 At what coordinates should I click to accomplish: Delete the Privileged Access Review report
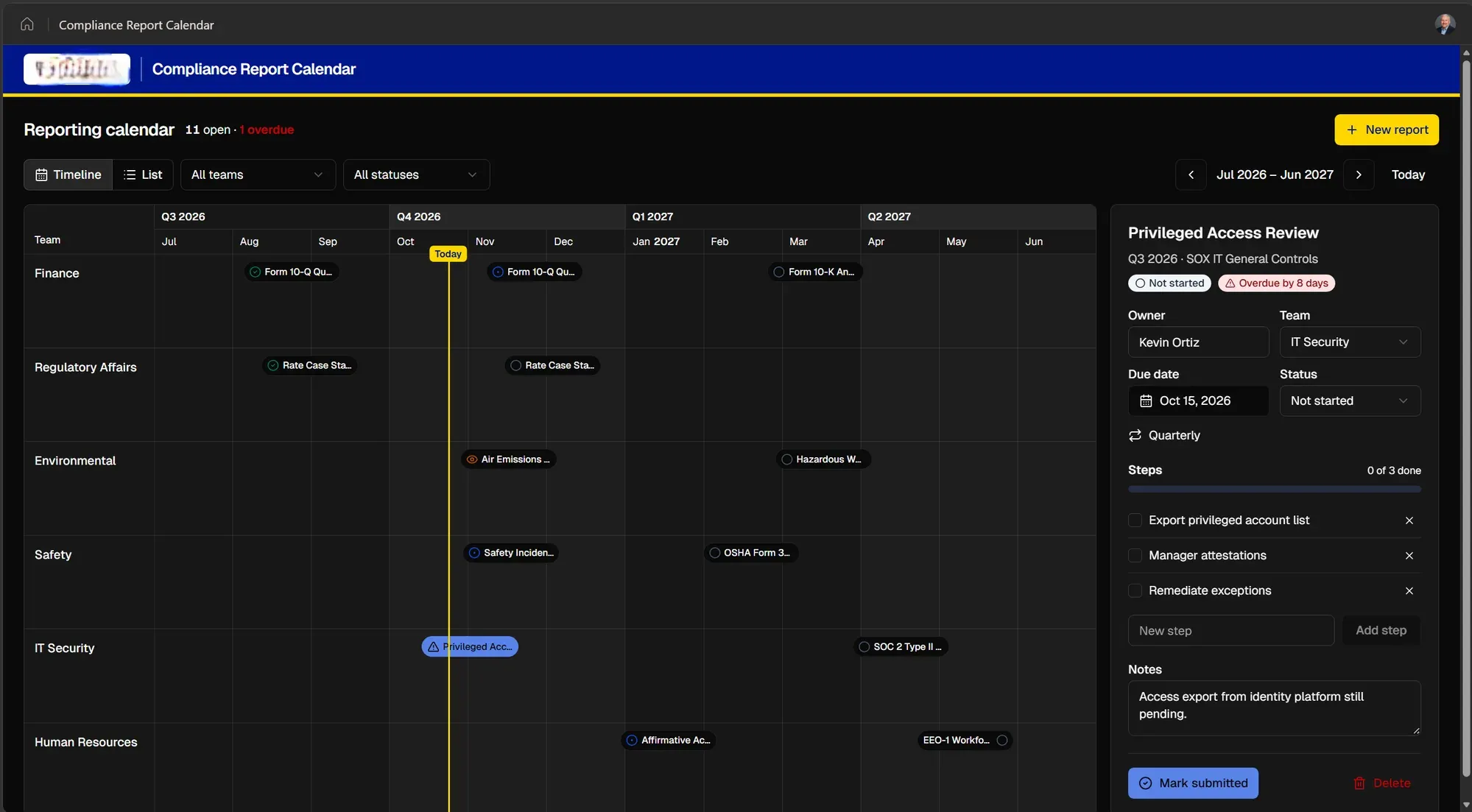1382,783
